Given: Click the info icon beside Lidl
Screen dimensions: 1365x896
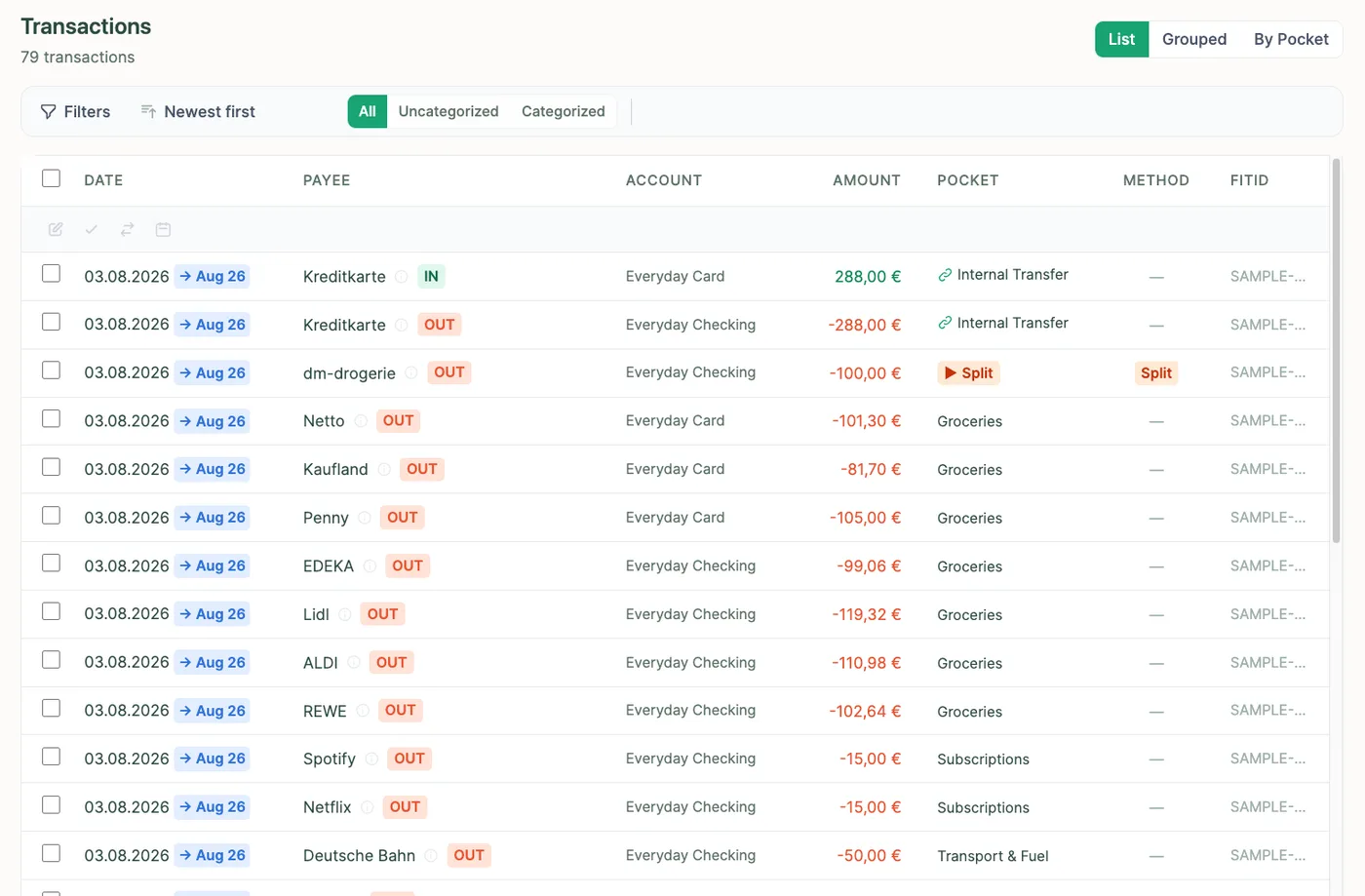Looking at the screenshot, I should click(x=345, y=614).
